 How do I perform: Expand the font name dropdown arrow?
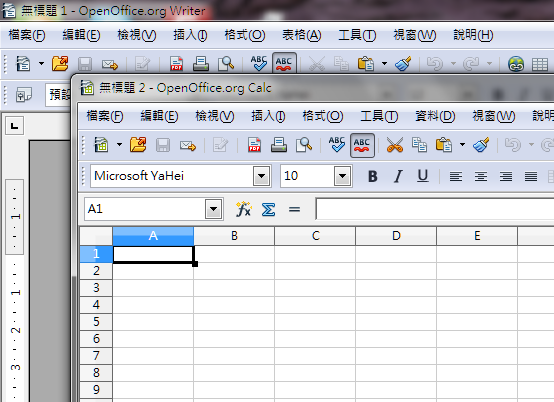(261, 176)
